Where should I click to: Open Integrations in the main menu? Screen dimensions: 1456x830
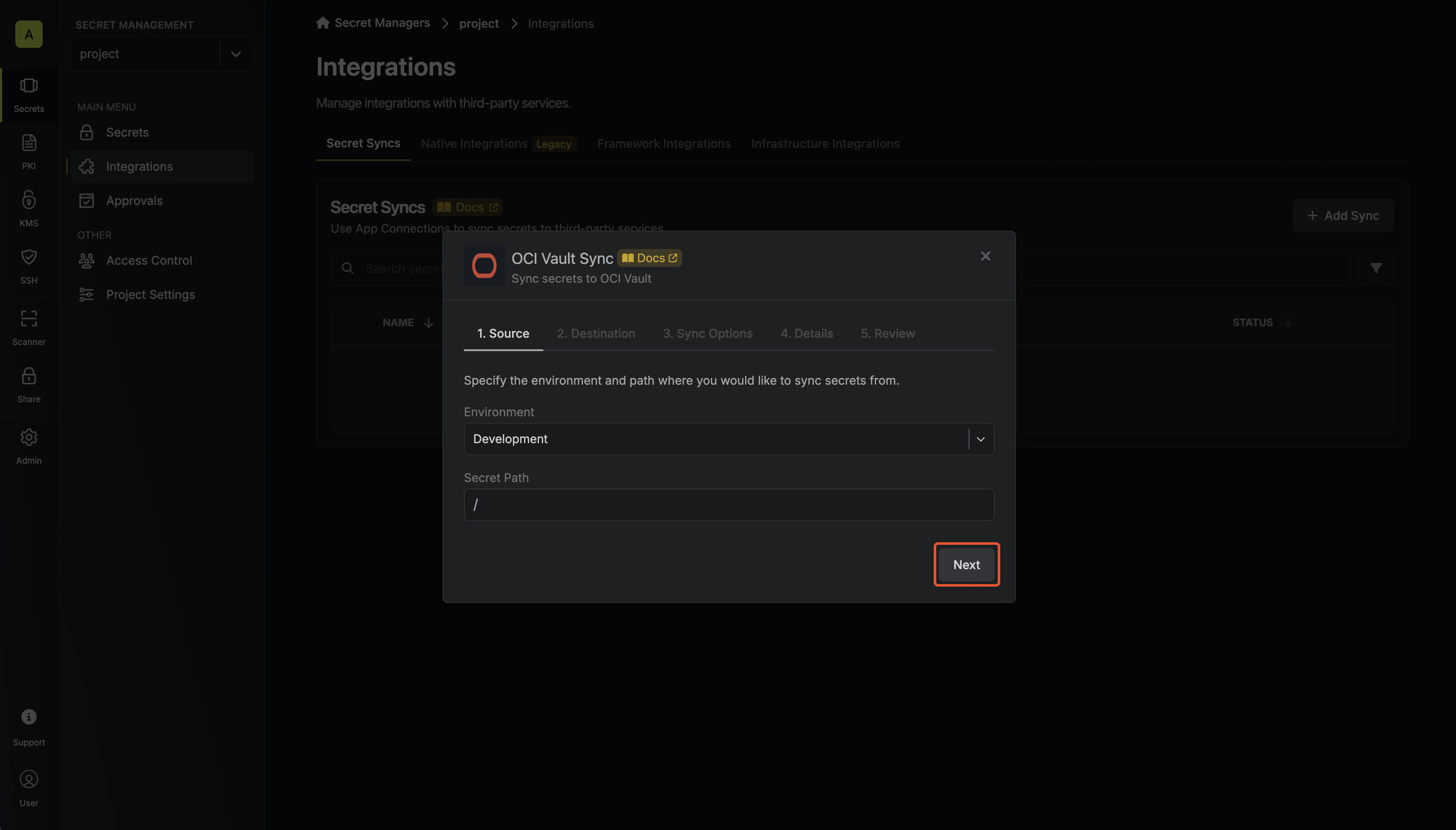pyautogui.click(x=162, y=167)
